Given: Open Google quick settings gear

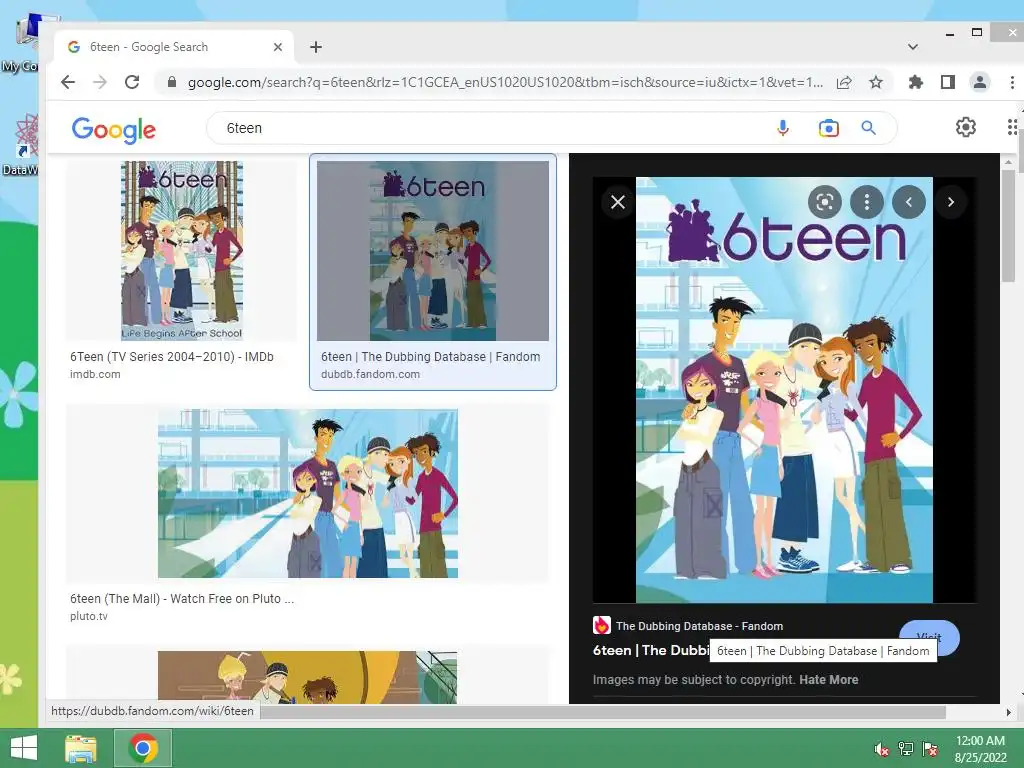Looking at the screenshot, I should (965, 127).
